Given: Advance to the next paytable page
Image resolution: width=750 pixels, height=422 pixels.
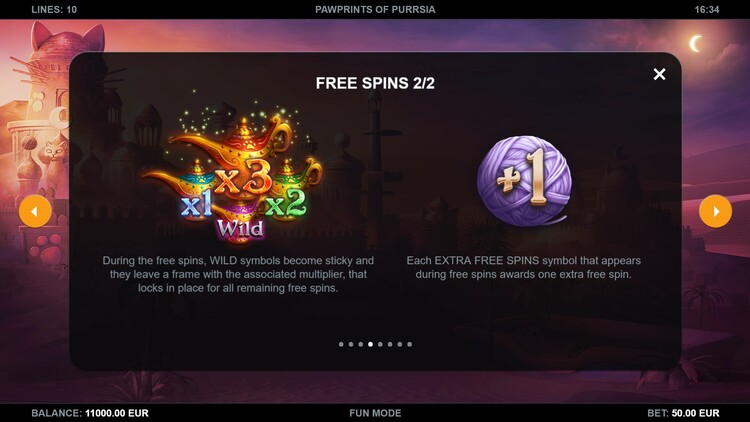Looking at the screenshot, I should click(x=715, y=211).
